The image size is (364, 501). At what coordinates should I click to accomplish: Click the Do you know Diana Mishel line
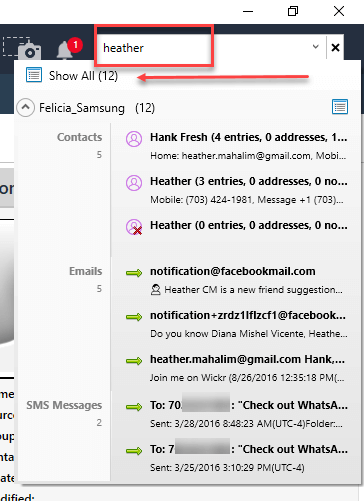(x=249, y=334)
